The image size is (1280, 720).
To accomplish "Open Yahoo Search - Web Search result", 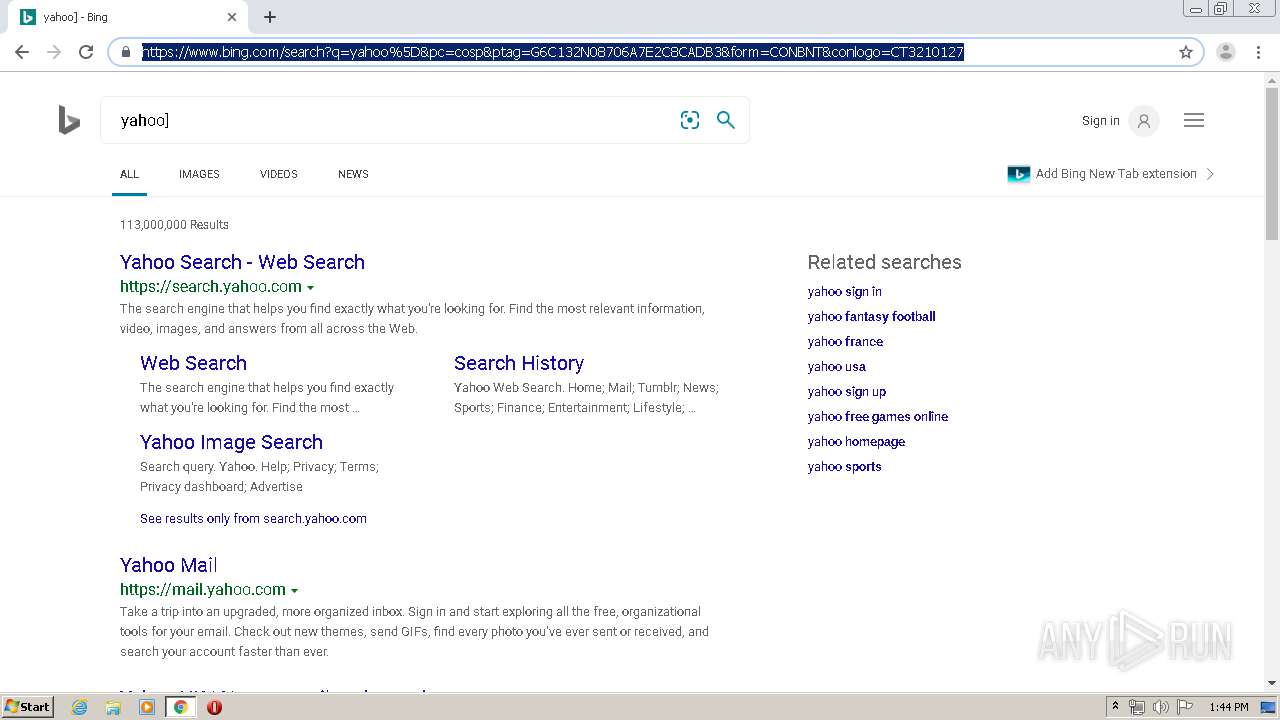I will tap(242, 262).
